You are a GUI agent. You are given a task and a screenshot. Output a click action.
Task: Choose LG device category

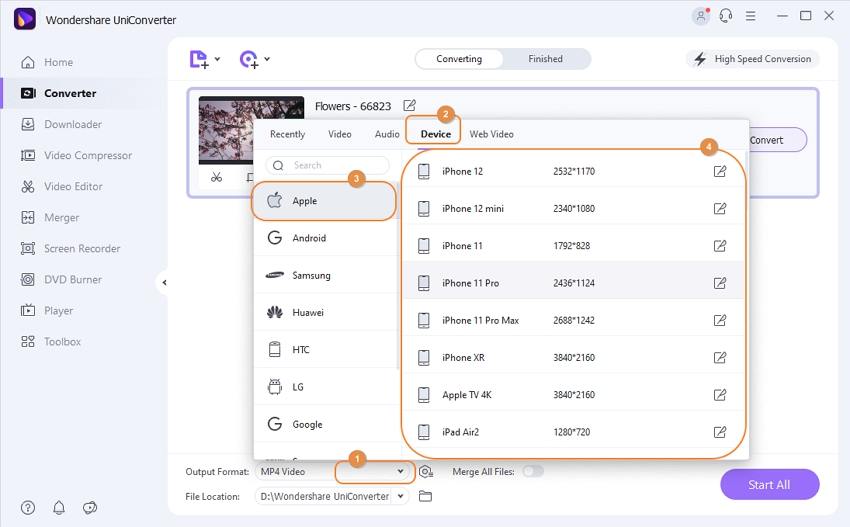(x=325, y=387)
